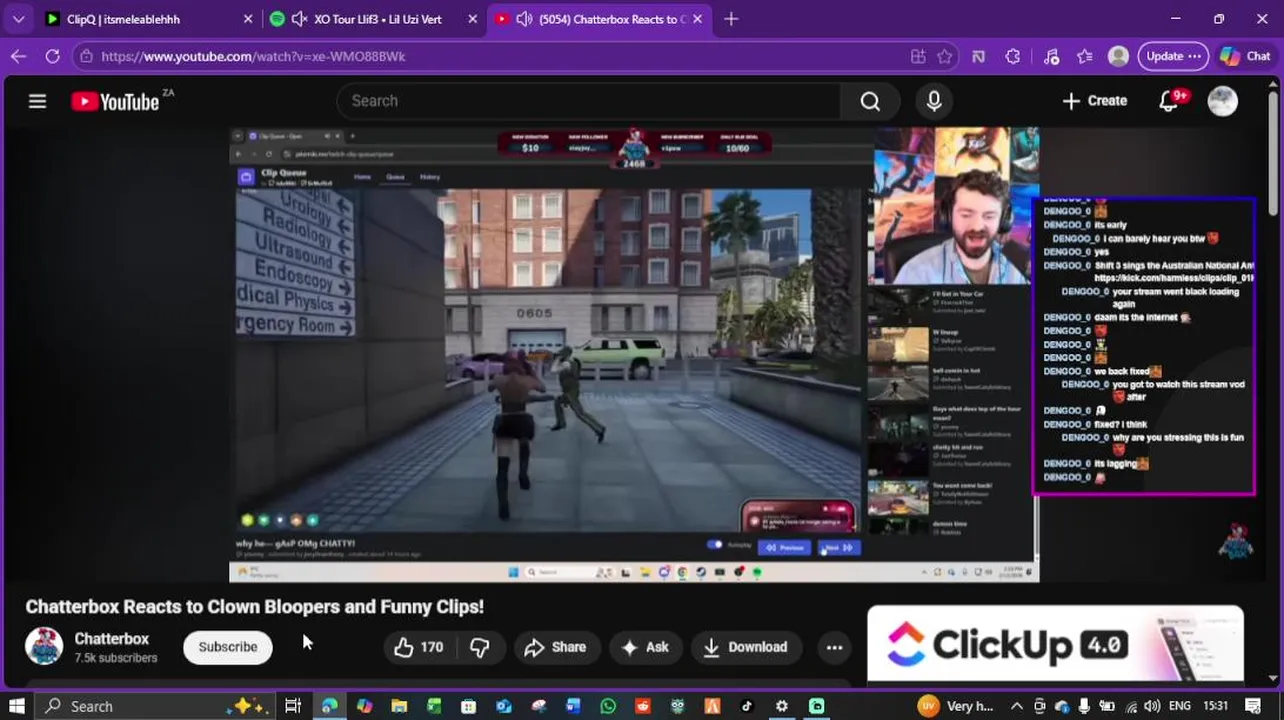Open the tab search dropdown arrow

tap(18, 19)
